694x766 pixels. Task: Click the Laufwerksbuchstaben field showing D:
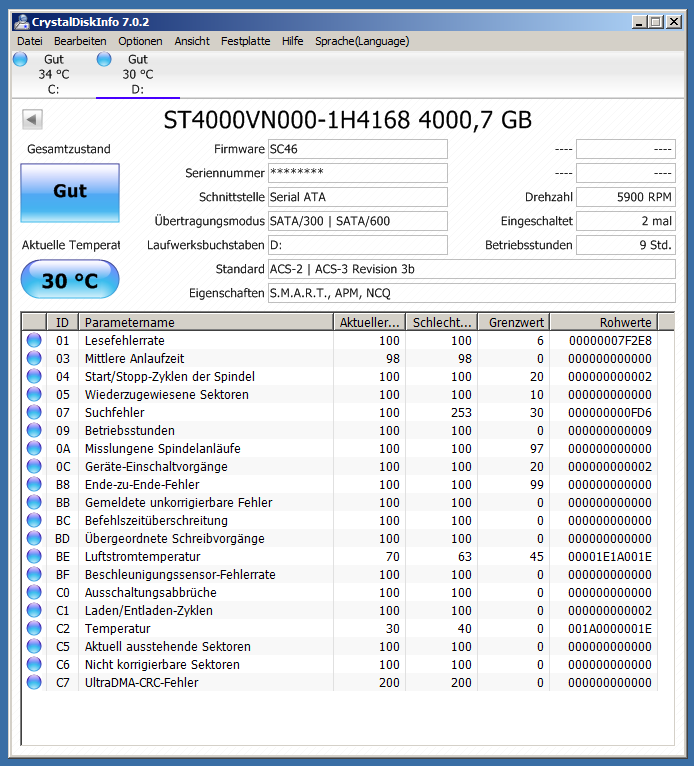(x=358, y=245)
